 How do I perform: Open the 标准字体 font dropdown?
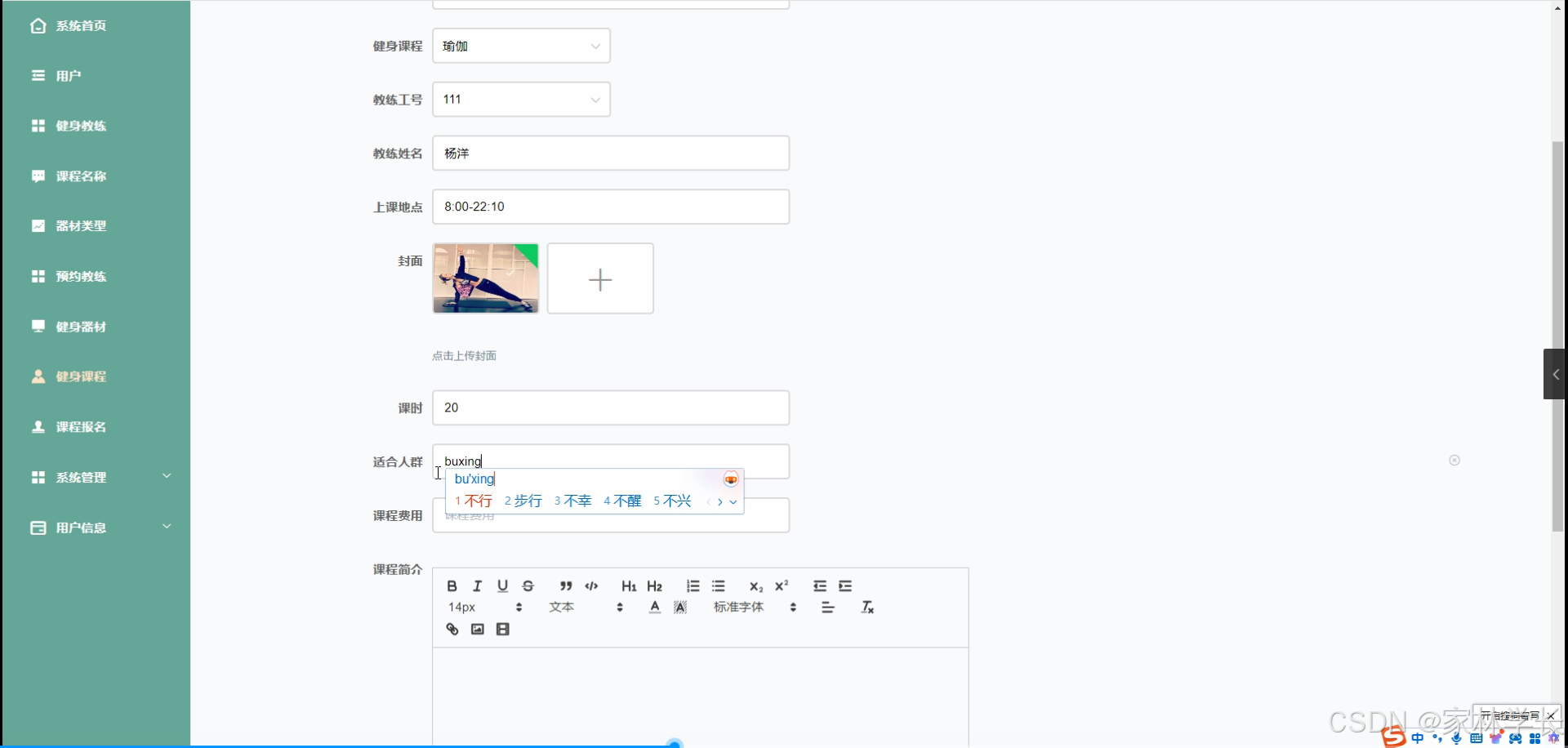755,608
